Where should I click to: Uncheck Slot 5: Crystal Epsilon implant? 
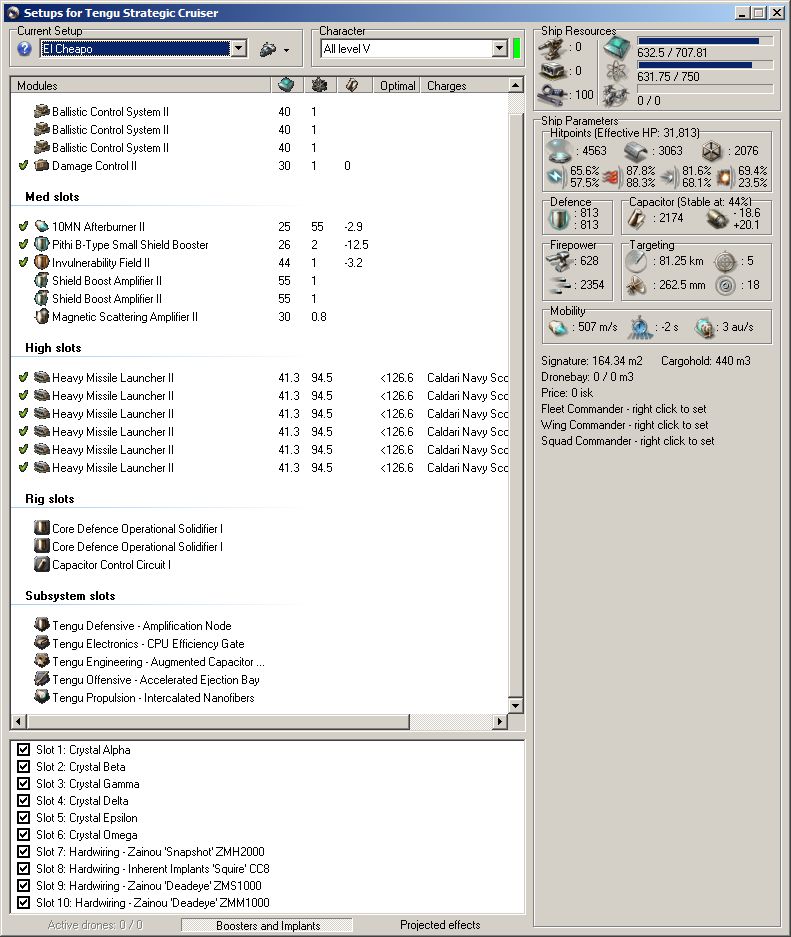click(23, 817)
